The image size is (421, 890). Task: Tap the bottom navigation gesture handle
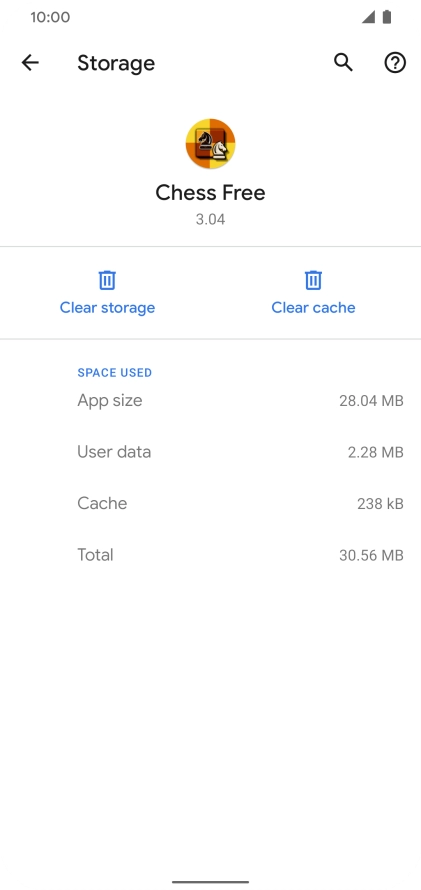point(210,882)
